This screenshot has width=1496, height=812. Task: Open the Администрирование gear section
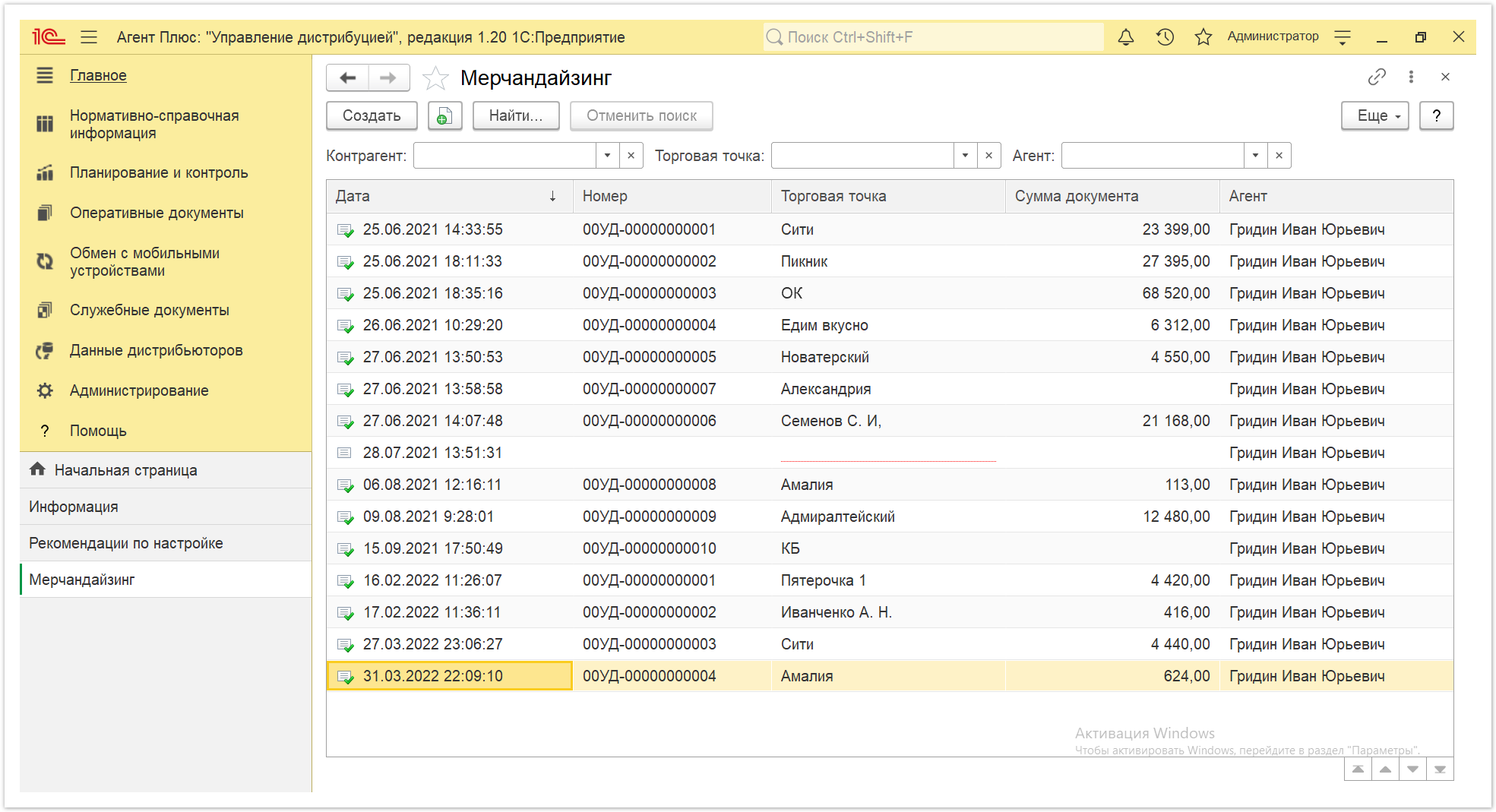[139, 391]
